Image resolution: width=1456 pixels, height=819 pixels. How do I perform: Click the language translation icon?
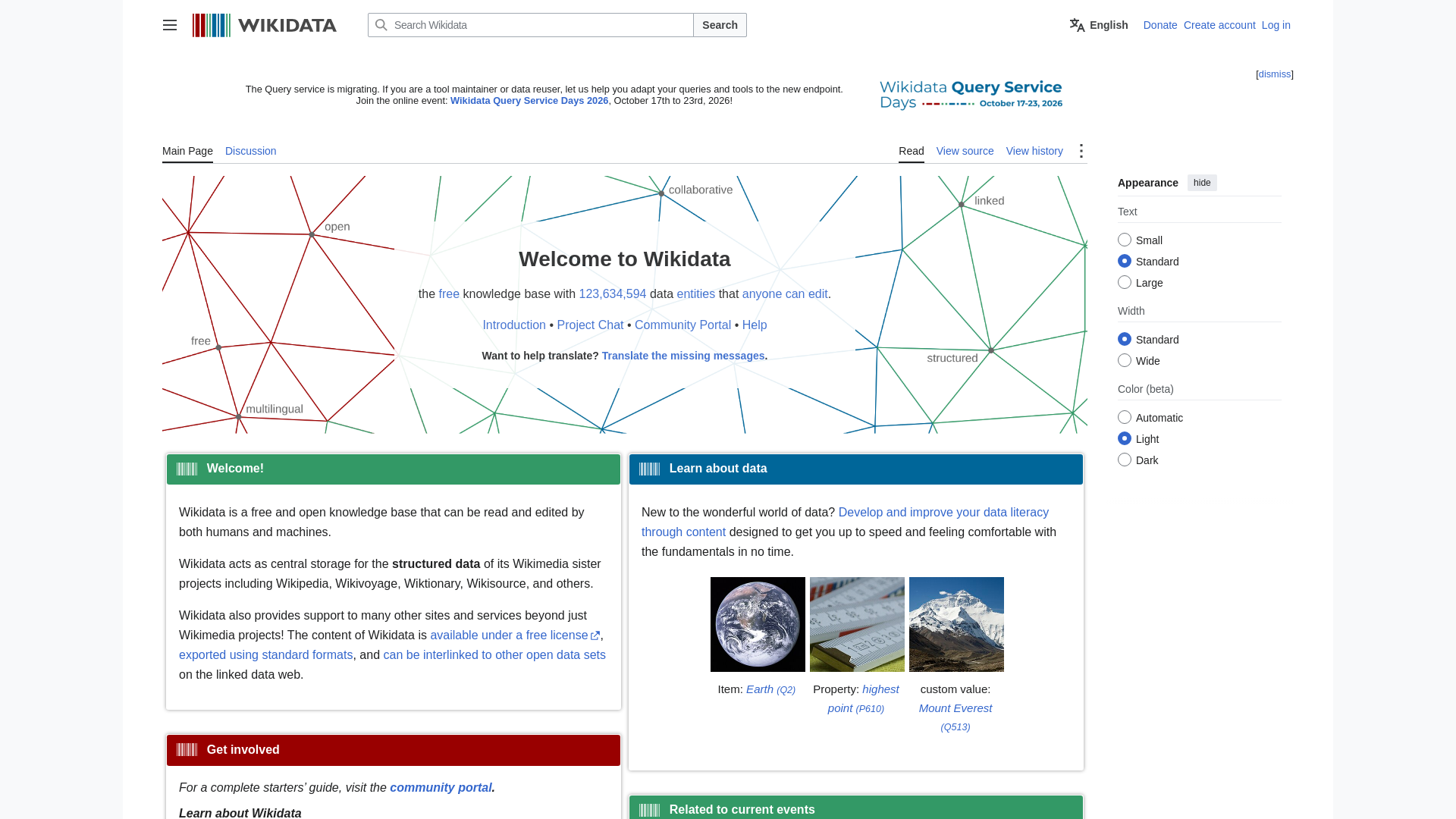pos(1077,25)
